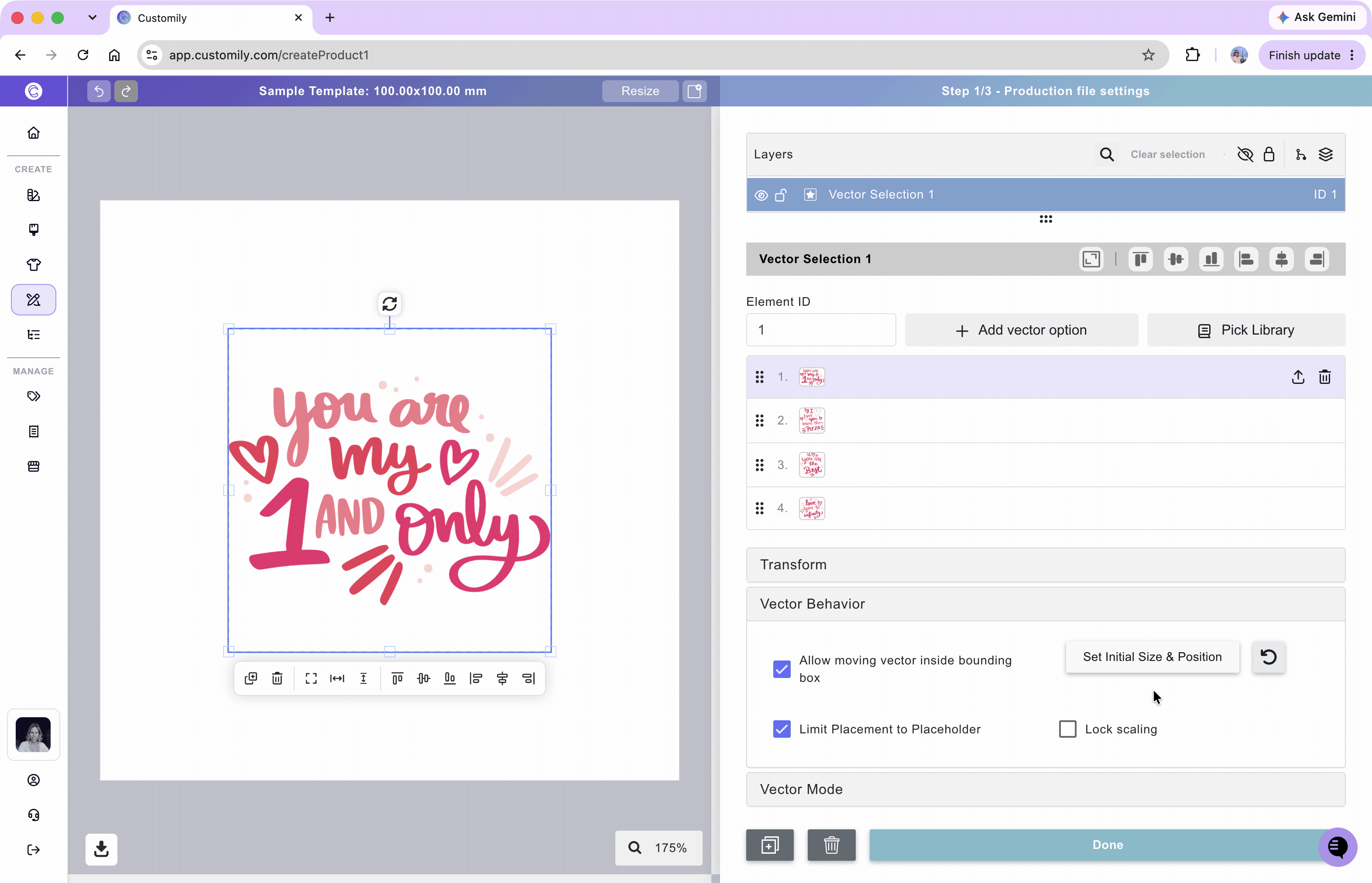
Task: Toggle hide-all layers icon in Layers header
Action: pos(1245,154)
